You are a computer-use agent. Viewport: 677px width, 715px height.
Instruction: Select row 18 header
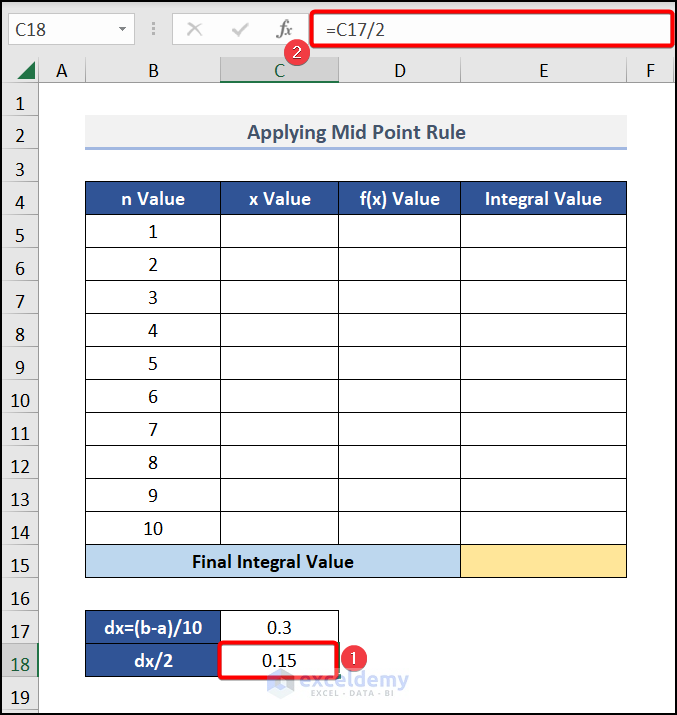tap(20, 663)
